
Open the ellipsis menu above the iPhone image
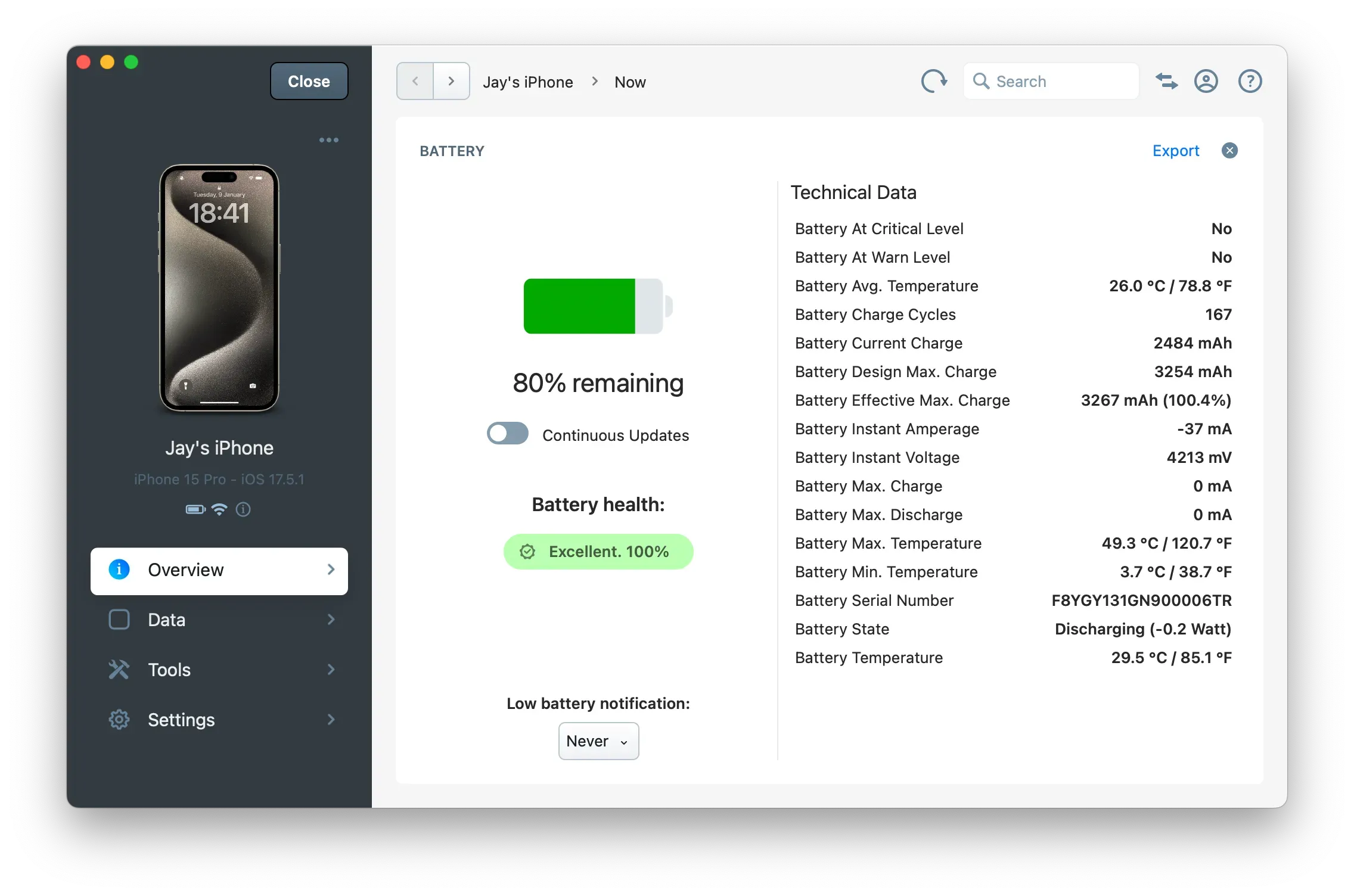click(329, 139)
